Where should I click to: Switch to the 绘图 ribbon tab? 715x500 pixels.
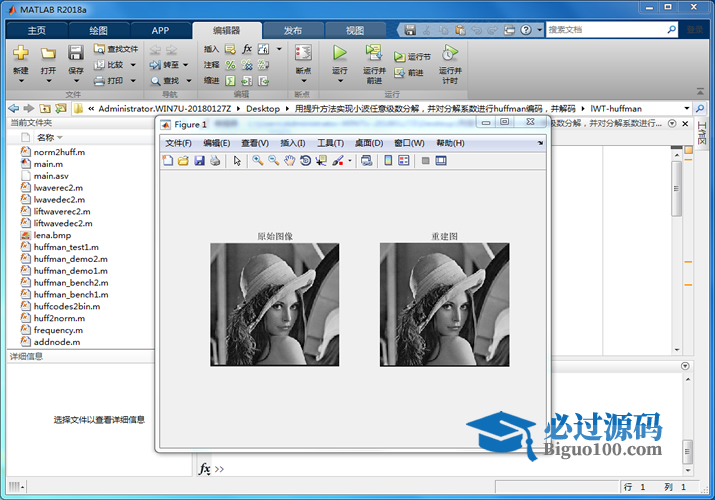99,30
